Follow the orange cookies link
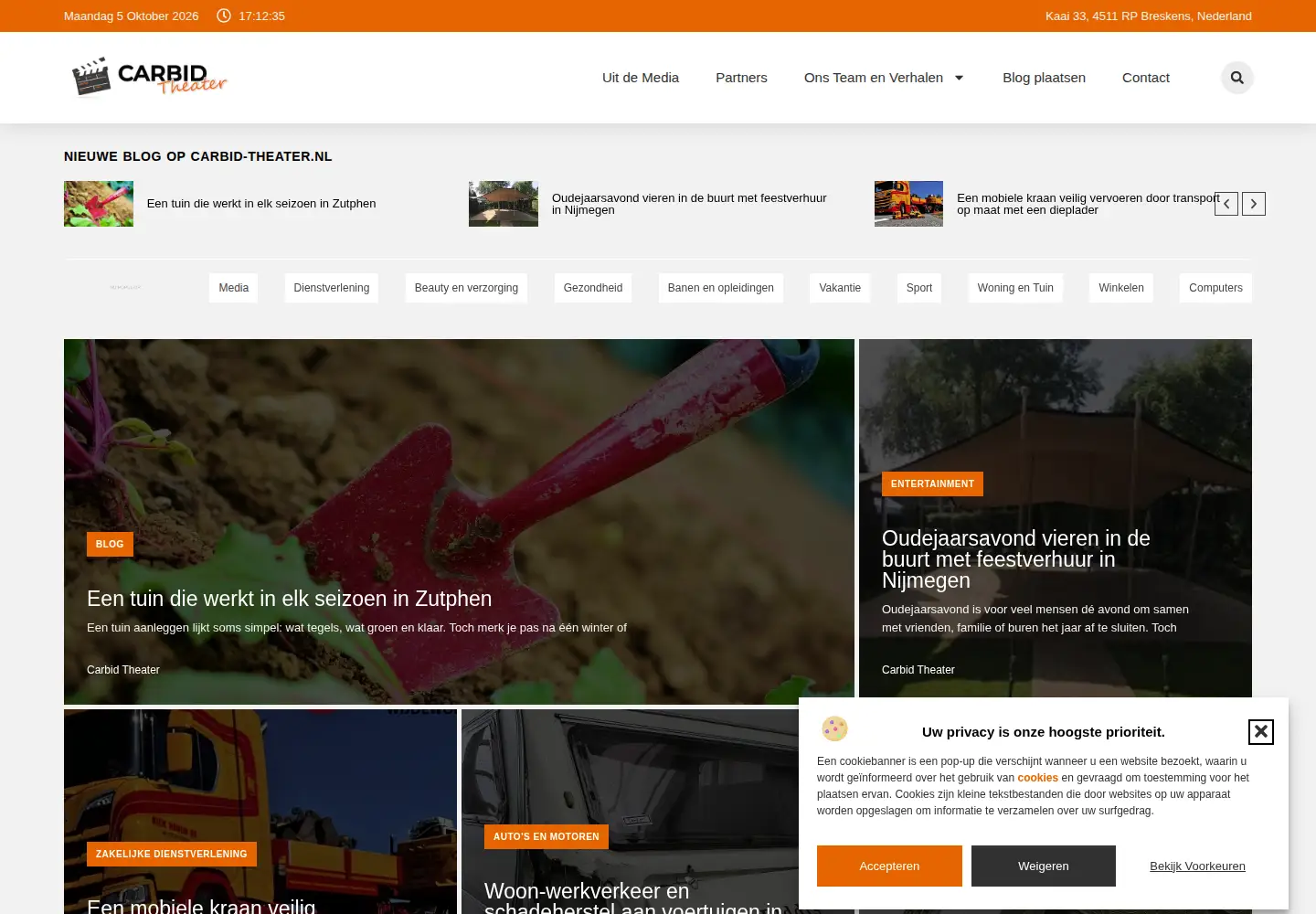The width and height of the screenshot is (1316, 914). pos(1038,778)
